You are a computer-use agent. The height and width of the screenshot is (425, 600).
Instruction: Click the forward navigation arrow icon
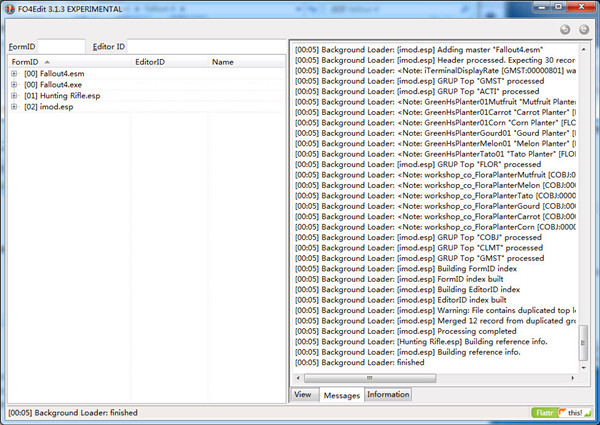(x=584, y=29)
